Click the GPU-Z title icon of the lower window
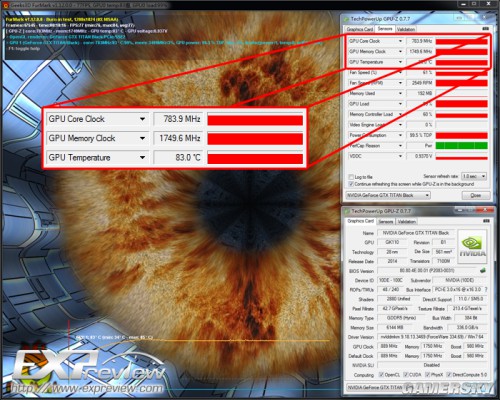The image size is (500, 400). click(347, 211)
